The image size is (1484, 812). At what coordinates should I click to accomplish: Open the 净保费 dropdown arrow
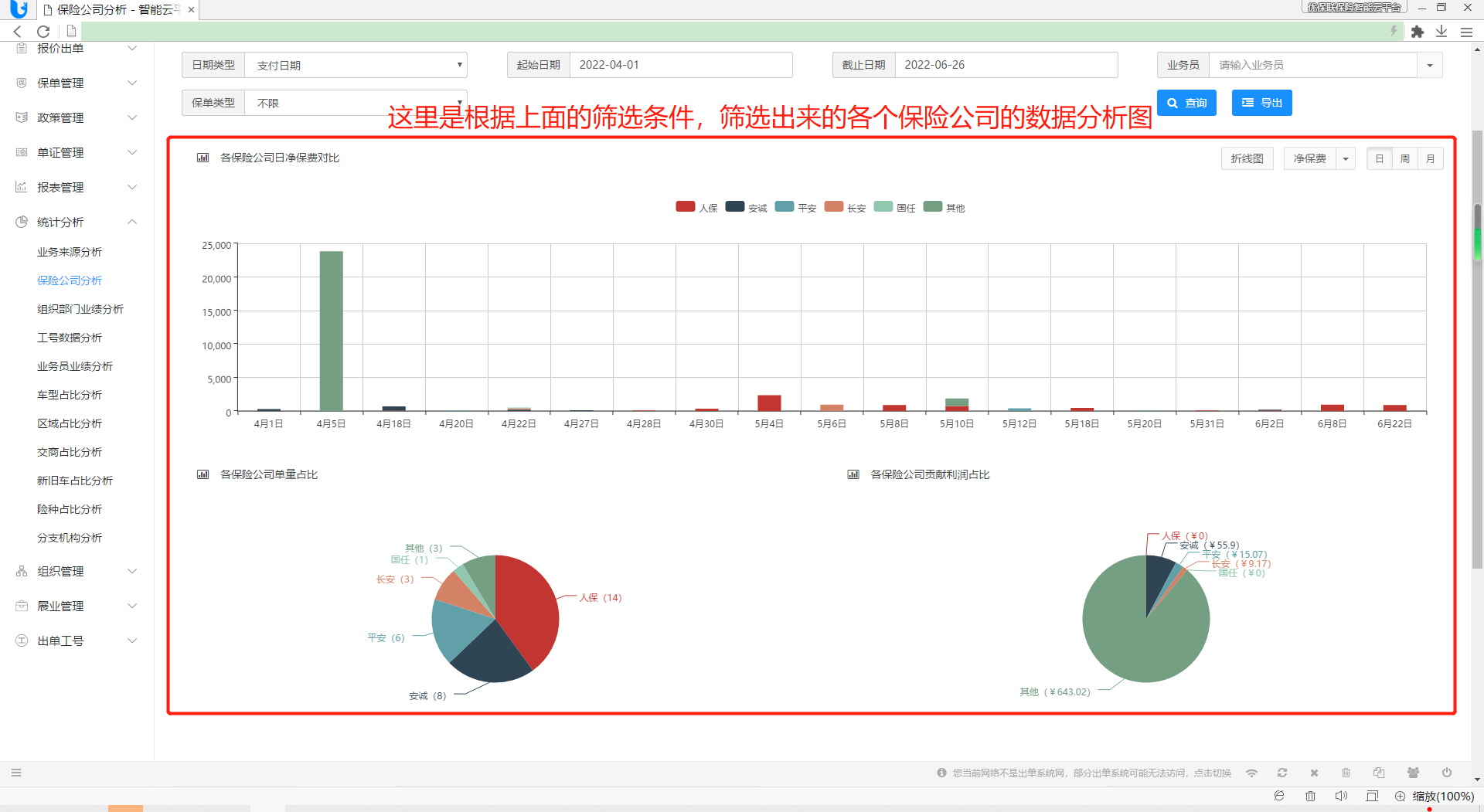tap(1346, 158)
